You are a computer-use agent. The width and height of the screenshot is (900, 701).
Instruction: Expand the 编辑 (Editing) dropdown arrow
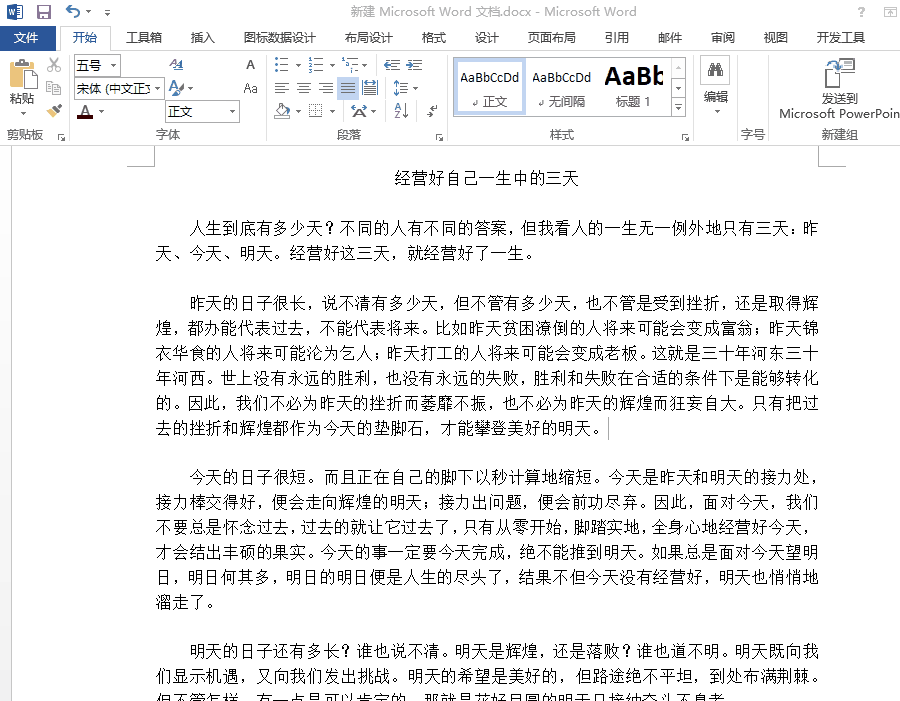pos(716,111)
